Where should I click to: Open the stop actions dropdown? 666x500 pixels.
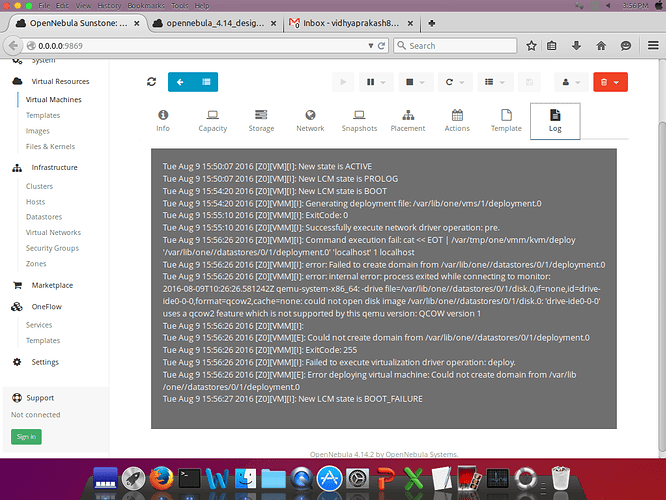415,82
